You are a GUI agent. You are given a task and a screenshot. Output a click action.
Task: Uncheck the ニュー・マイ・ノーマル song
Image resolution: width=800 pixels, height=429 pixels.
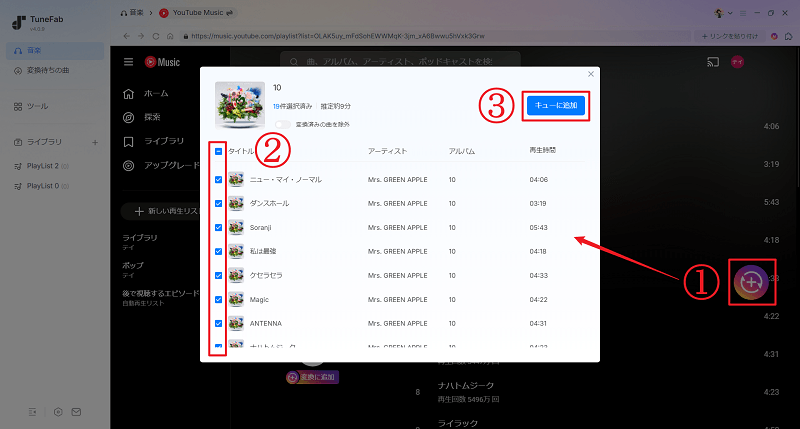pyautogui.click(x=218, y=180)
